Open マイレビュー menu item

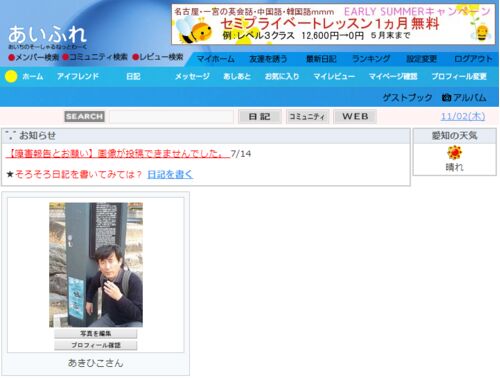[334, 76]
